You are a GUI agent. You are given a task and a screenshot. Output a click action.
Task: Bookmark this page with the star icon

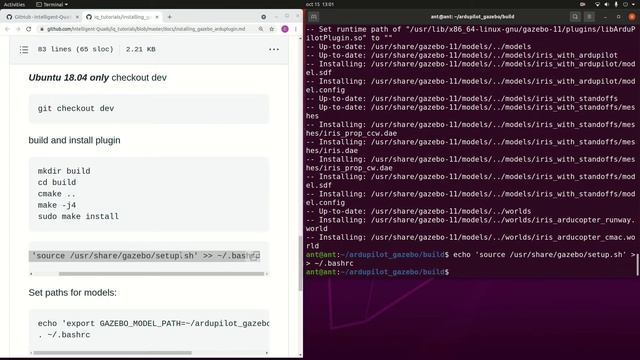(272, 29)
